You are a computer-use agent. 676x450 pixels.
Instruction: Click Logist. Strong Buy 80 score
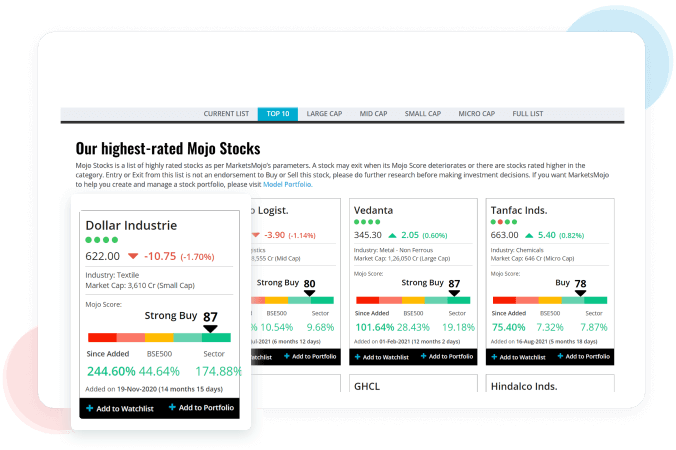pos(286,283)
